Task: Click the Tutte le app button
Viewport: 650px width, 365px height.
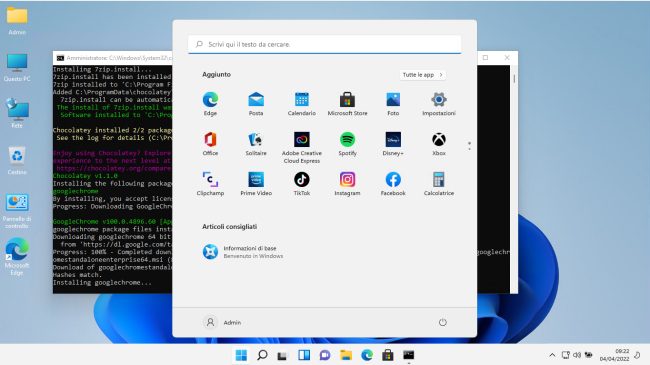Action: (422, 75)
